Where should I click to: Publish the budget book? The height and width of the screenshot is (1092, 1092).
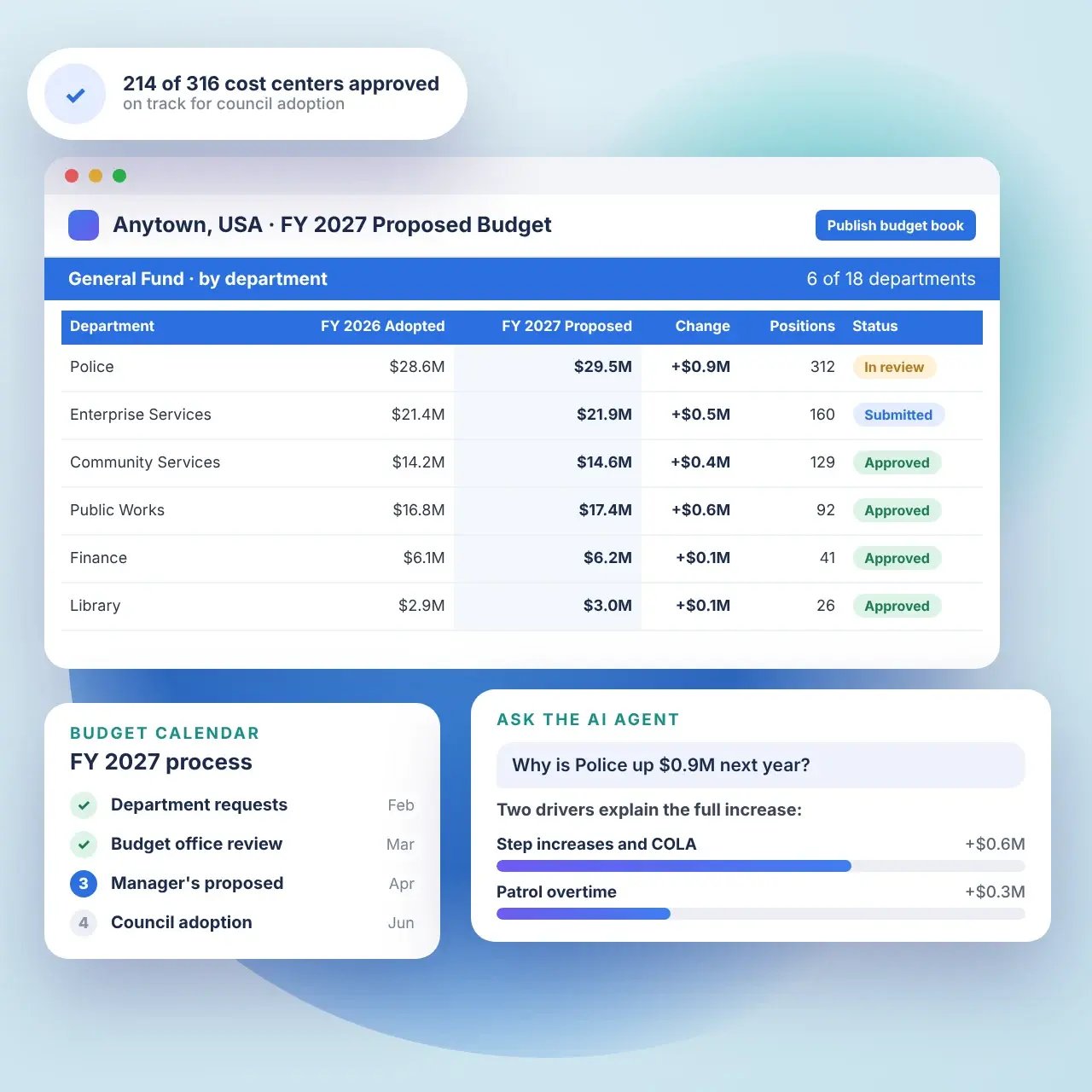click(895, 225)
